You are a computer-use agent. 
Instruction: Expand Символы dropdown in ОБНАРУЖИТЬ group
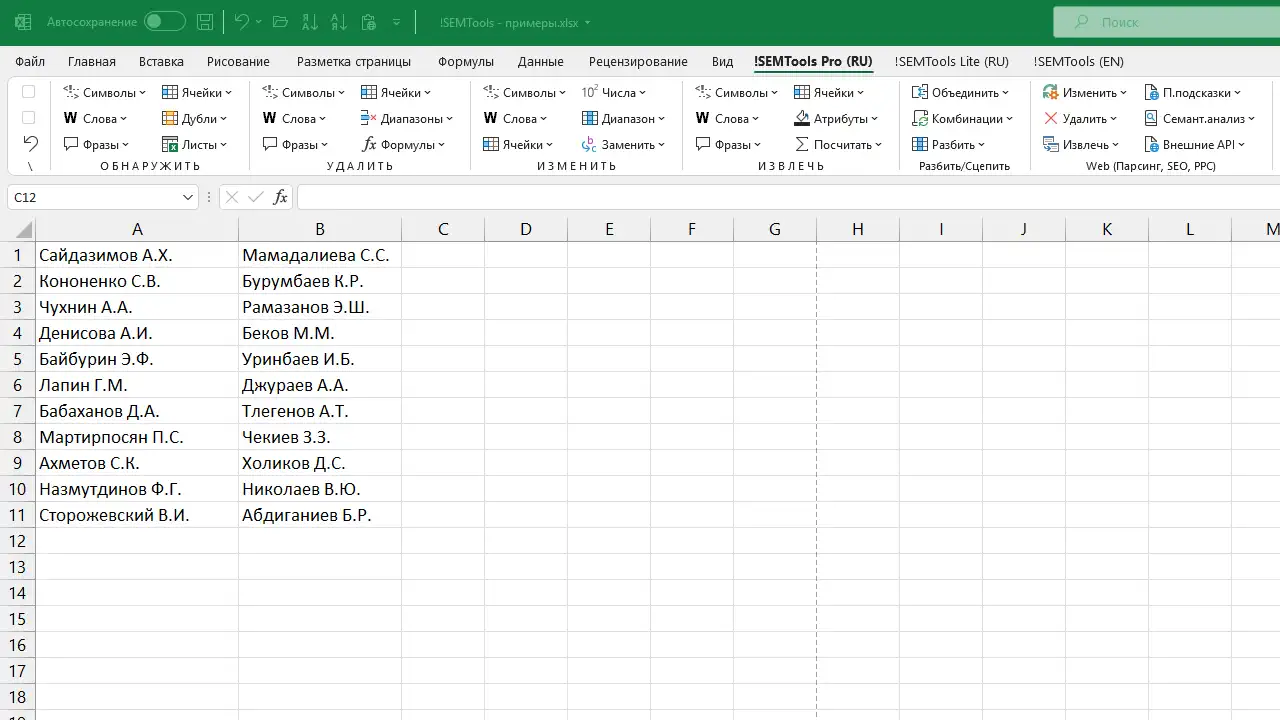click(x=104, y=92)
